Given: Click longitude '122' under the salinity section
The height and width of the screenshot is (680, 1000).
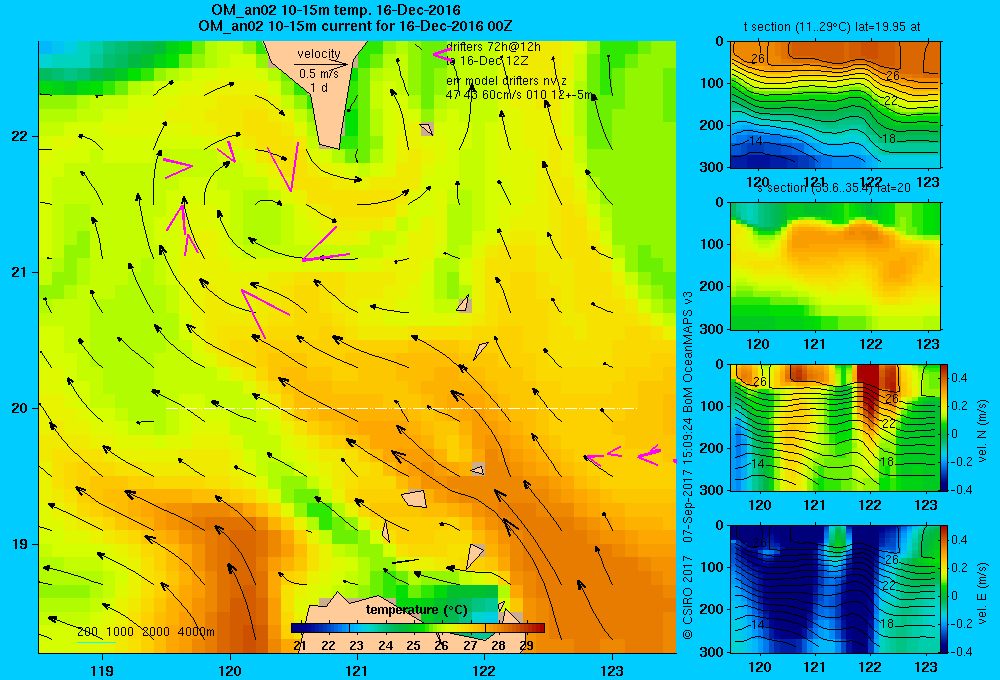Looking at the screenshot, I should 871,344.
